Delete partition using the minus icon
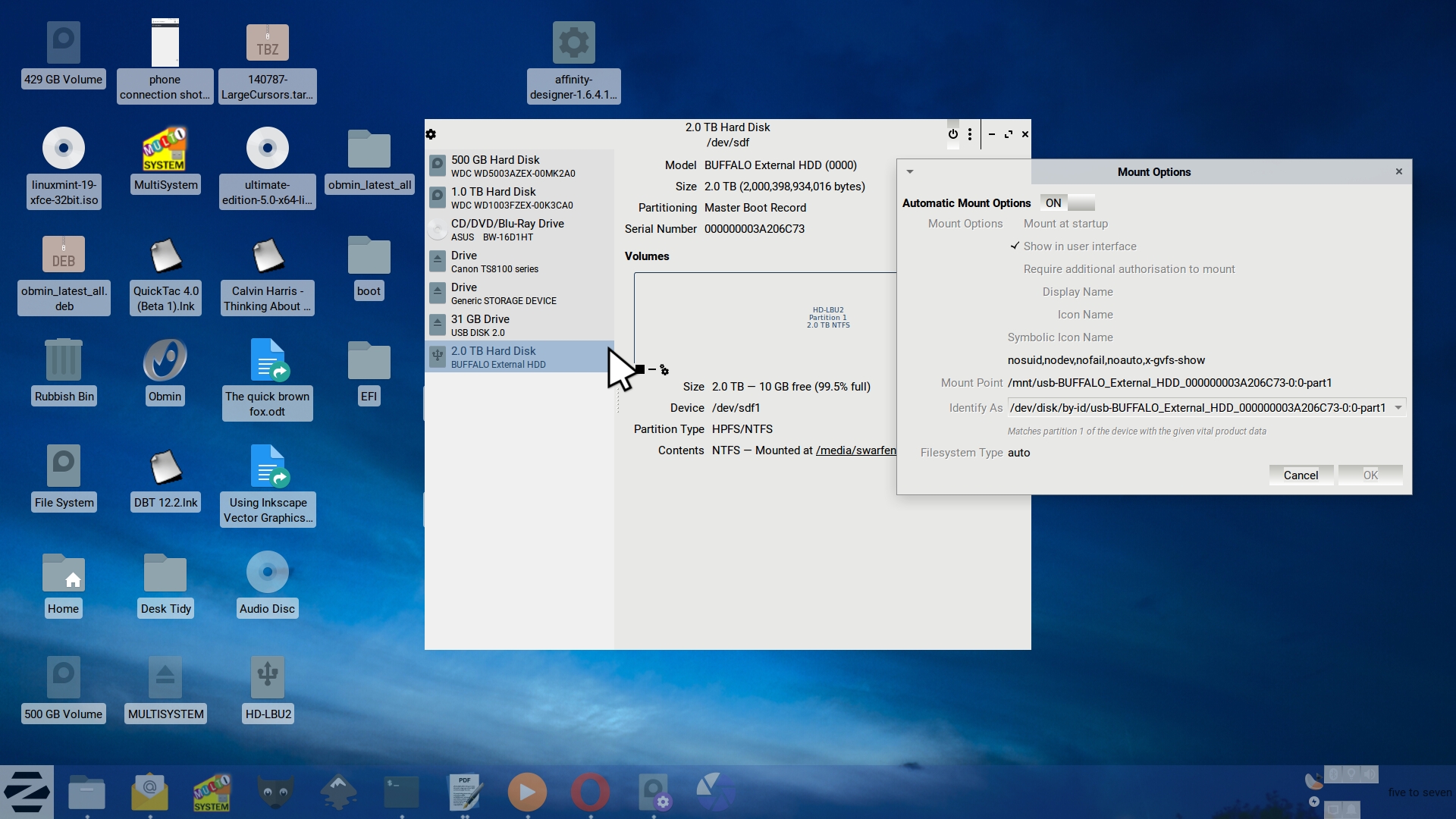The width and height of the screenshot is (1456, 819). 652,369
